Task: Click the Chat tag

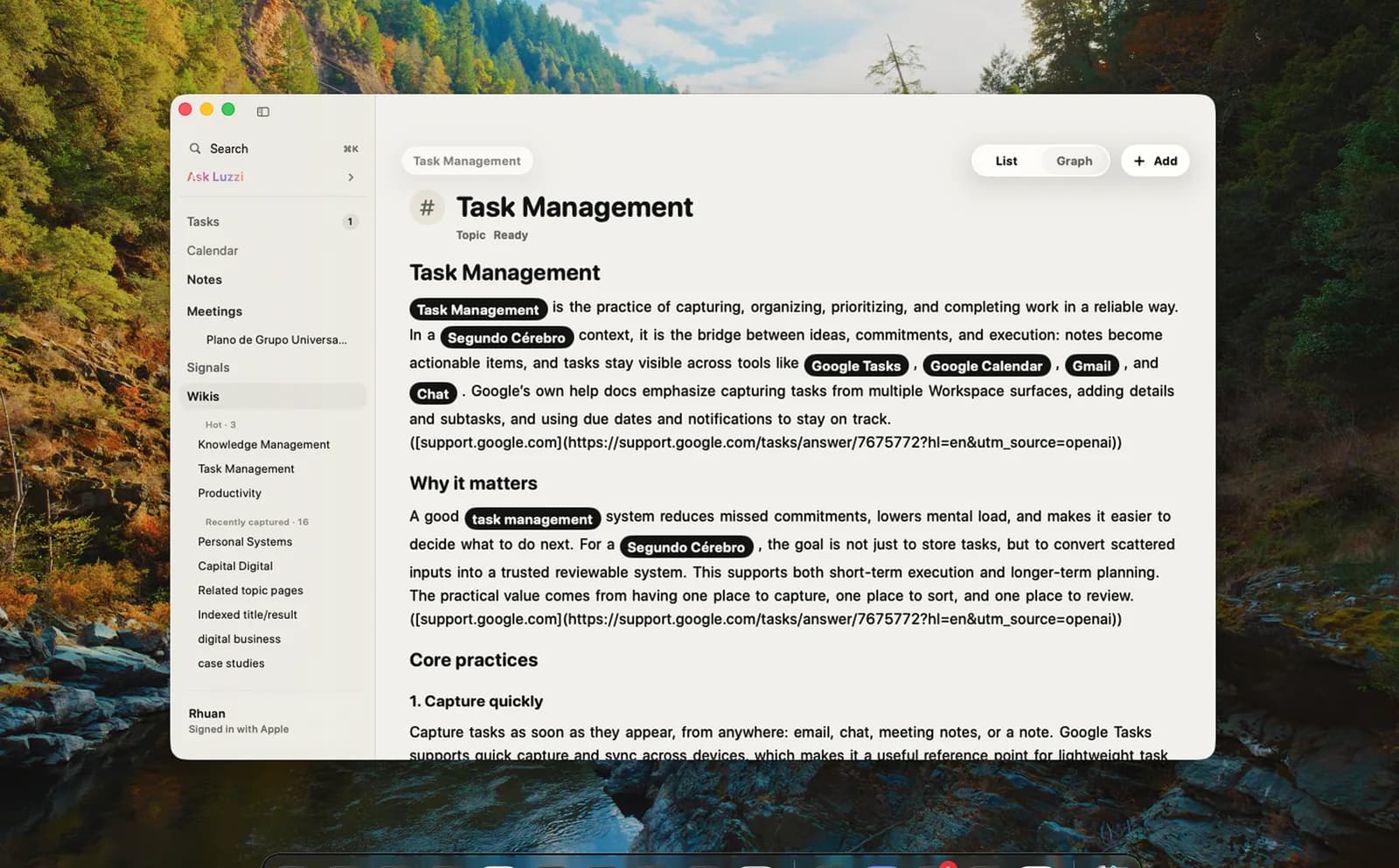Action: pos(433,393)
